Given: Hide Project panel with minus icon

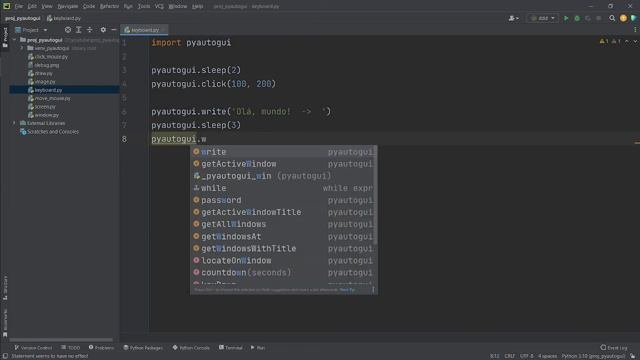Looking at the screenshot, I should (114, 30).
